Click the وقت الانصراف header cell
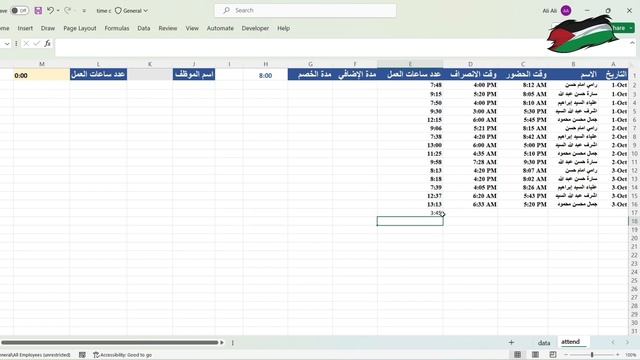Viewport: 640px width, 360px height. pyautogui.click(x=471, y=74)
